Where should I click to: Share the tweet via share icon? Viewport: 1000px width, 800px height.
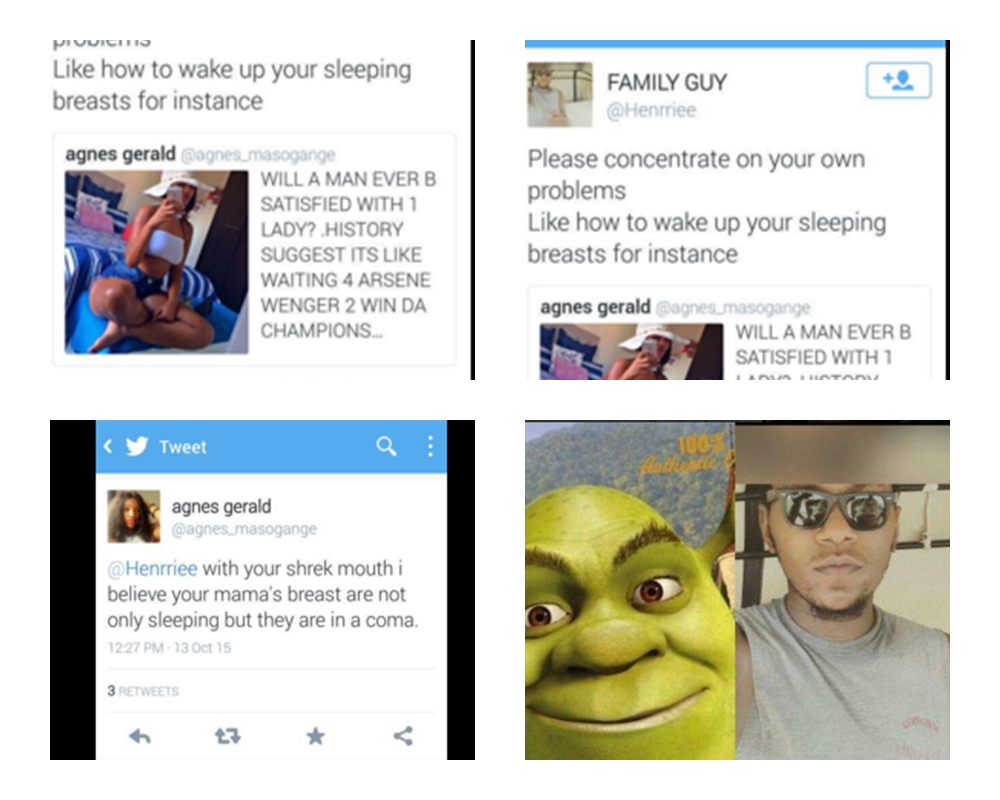(403, 736)
